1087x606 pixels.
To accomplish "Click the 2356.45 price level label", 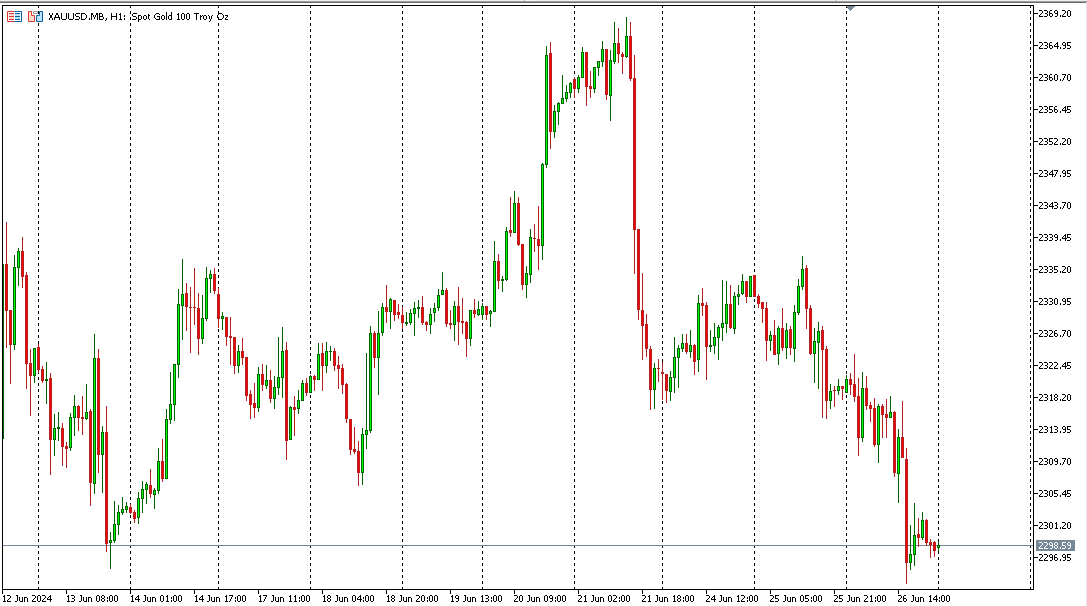I will (x=1054, y=110).
